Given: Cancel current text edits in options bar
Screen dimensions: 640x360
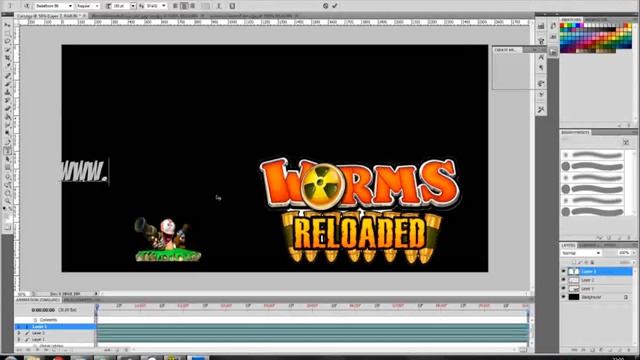Looking at the screenshot, I should click(x=325, y=6).
